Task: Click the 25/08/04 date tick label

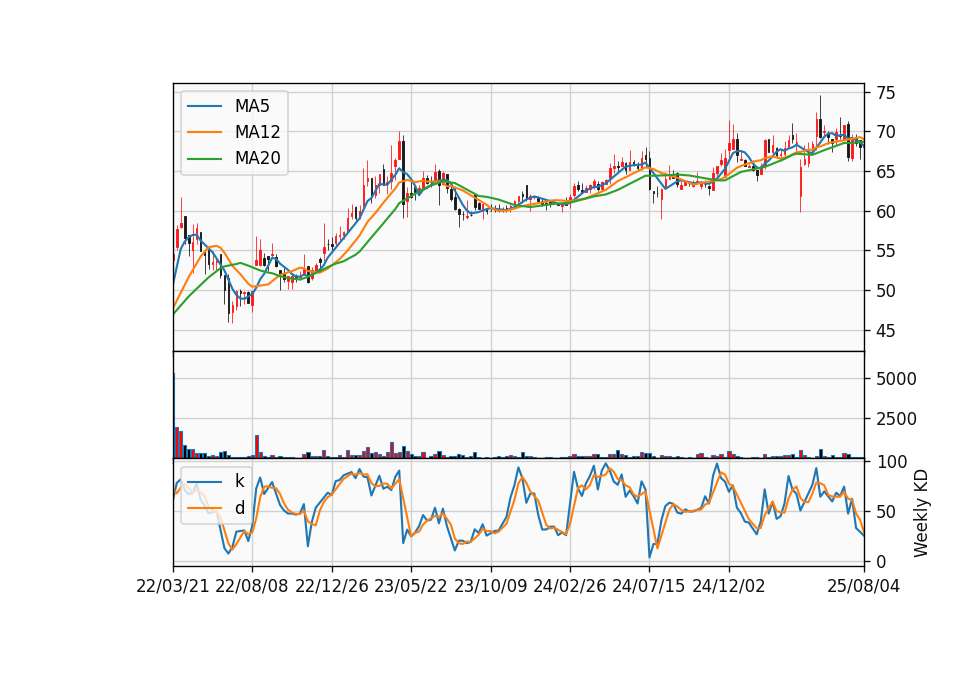Action: 863,586
